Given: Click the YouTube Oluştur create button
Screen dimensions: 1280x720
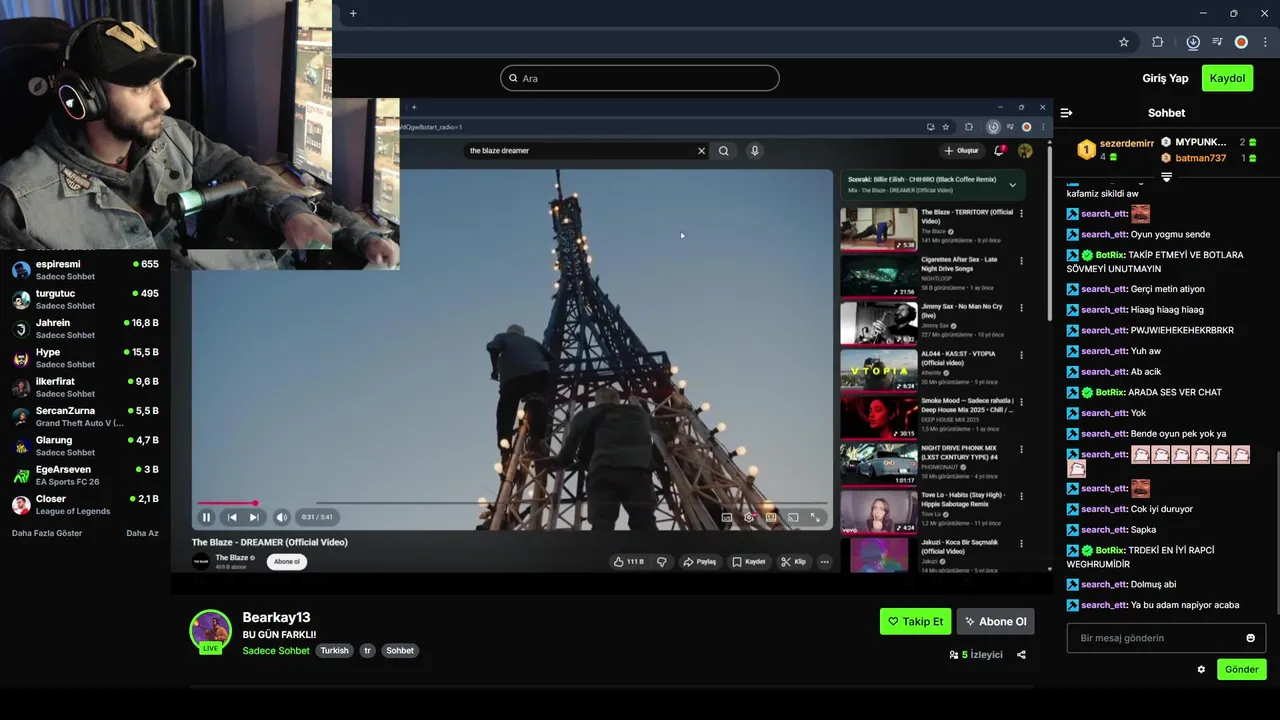Looking at the screenshot, I should (961, 151).
